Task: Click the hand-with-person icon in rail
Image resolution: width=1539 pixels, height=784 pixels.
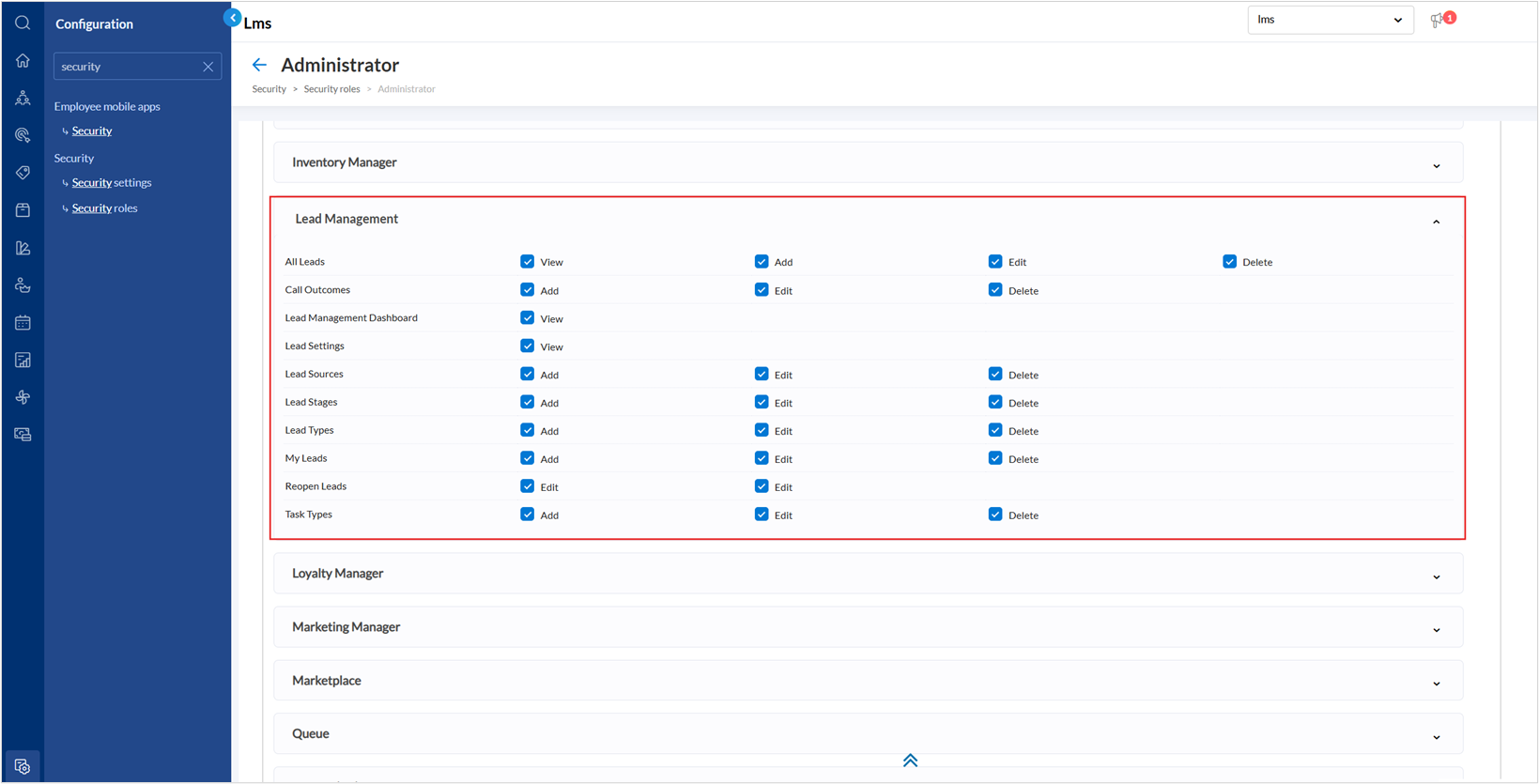Action: click(x=23, y=285)
